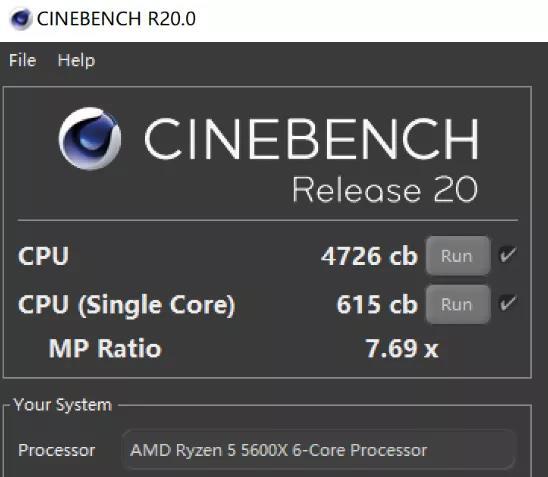Click the Cinebench title bar app icon
The width and height of the screenshot is (548, 477).
point(21,19)
